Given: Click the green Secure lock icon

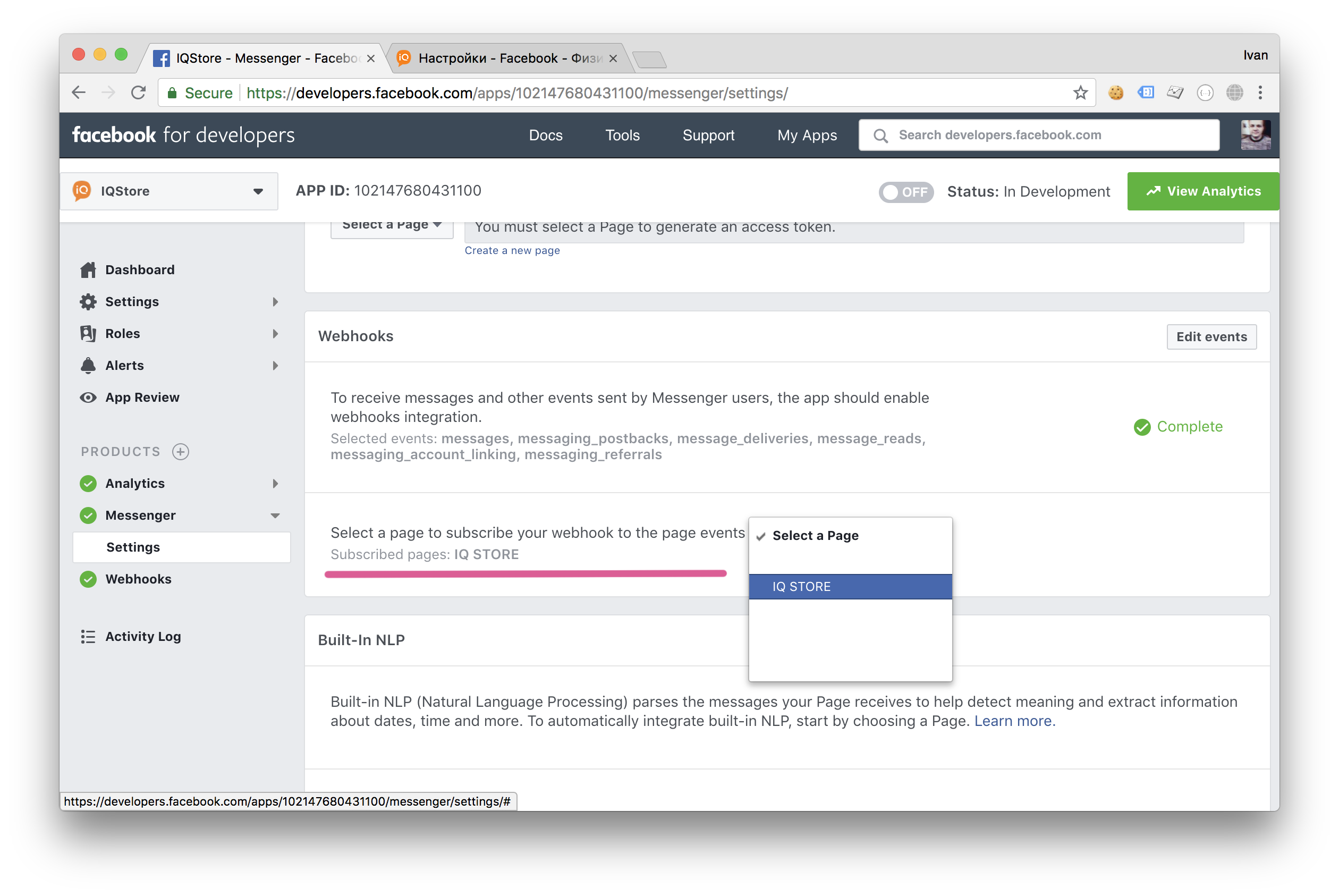Looking at the screenshot, I should (x=172, y=92).
